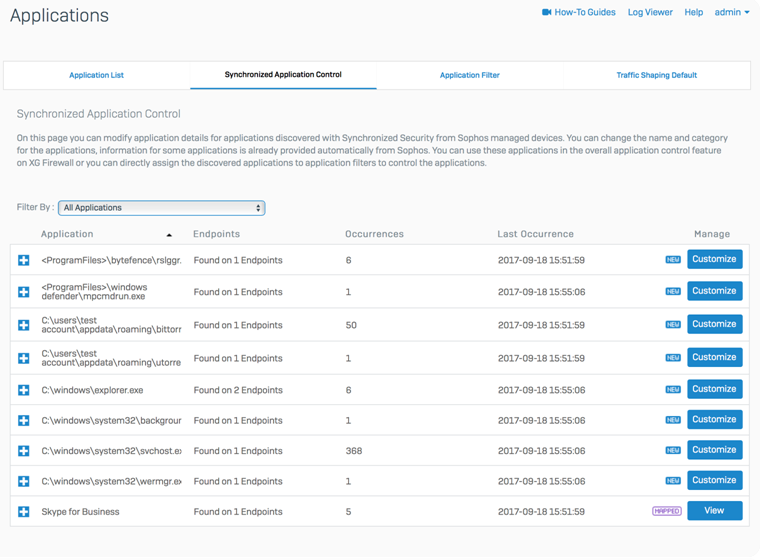This screenshot has height=560, width=761.
Task: Open the All Applications filter dropdown
Action: click(162, 208)
